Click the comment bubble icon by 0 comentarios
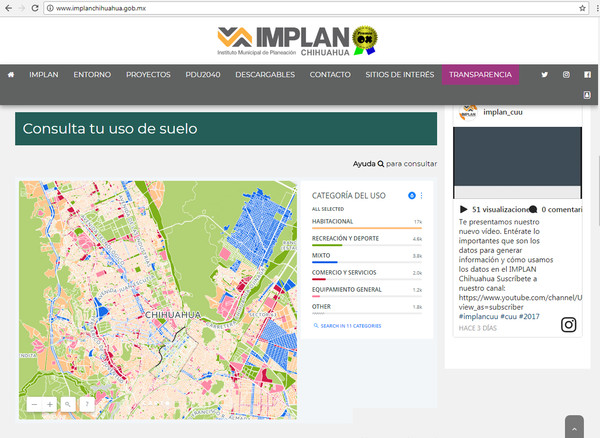 pos(533,210)
